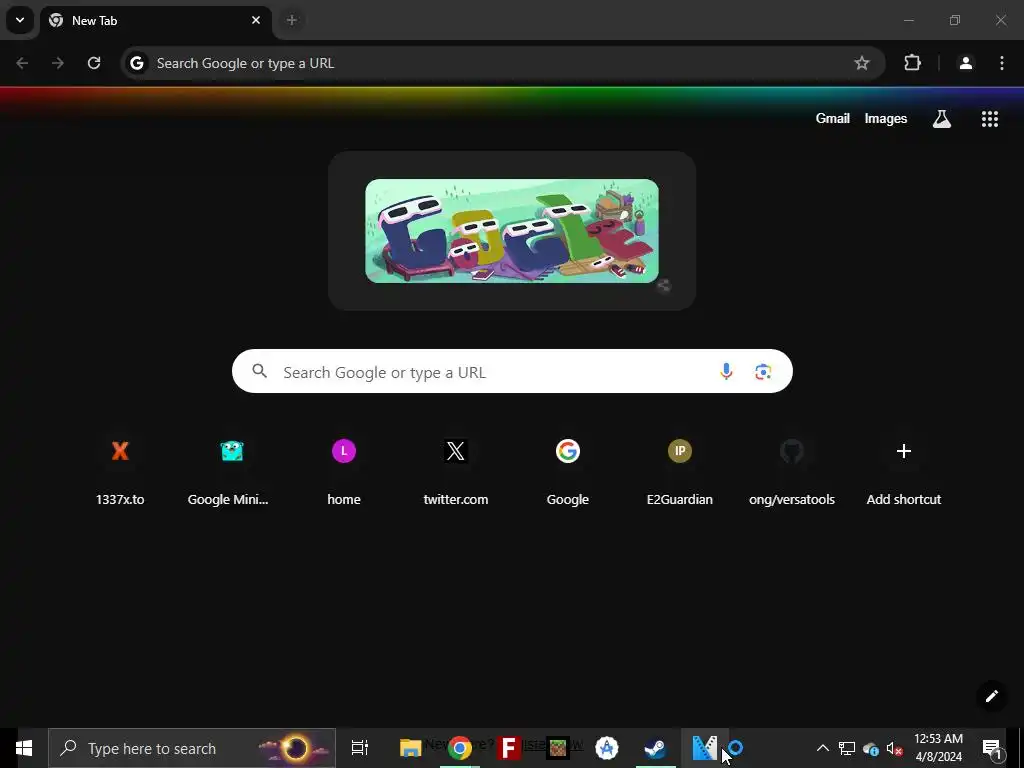Reload the current page
The width and height of the screenshot is (1024, 768).
tap(94, 63)
